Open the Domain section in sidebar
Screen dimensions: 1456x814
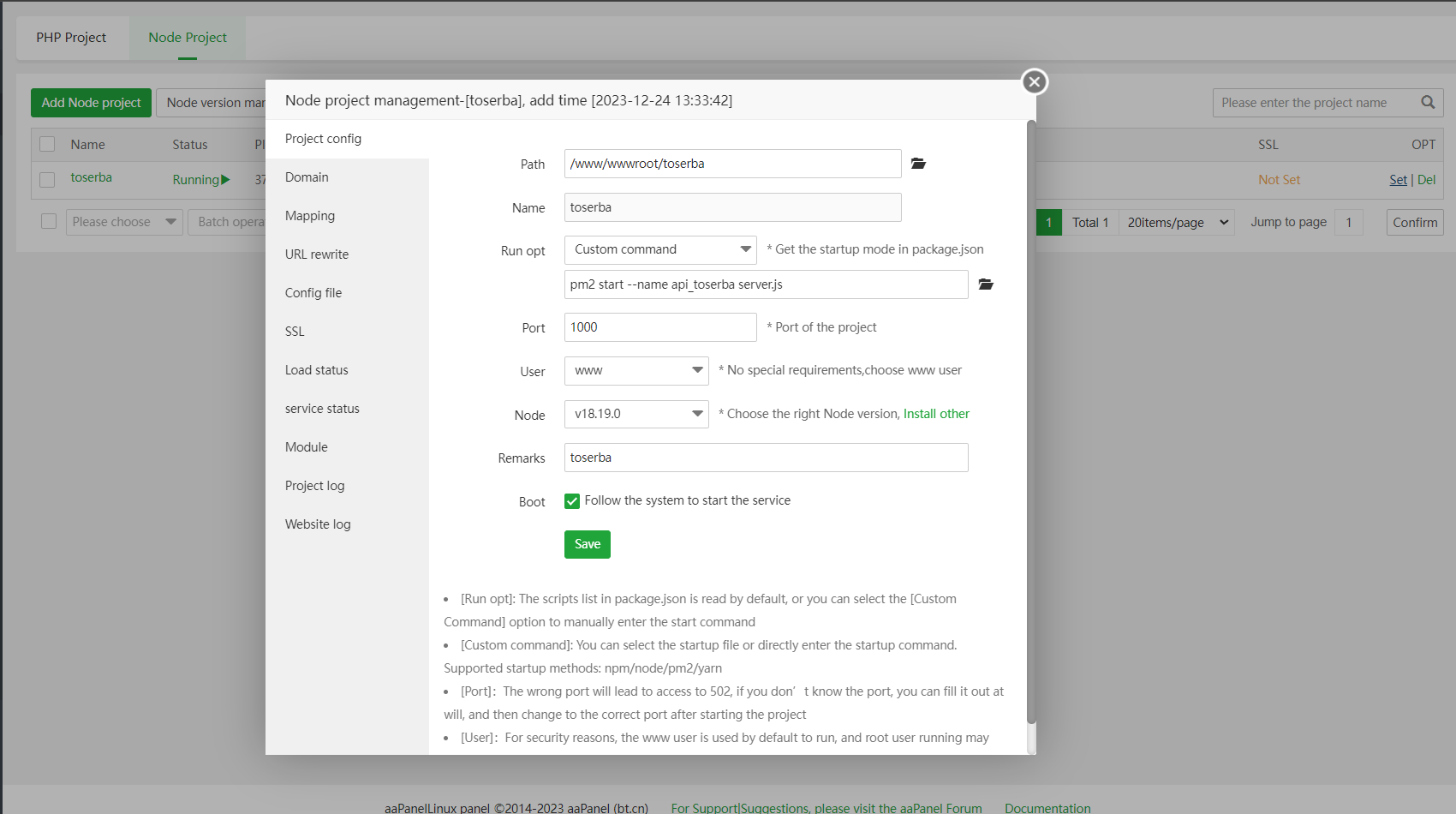pyautogui.click(x=307, y=177)
